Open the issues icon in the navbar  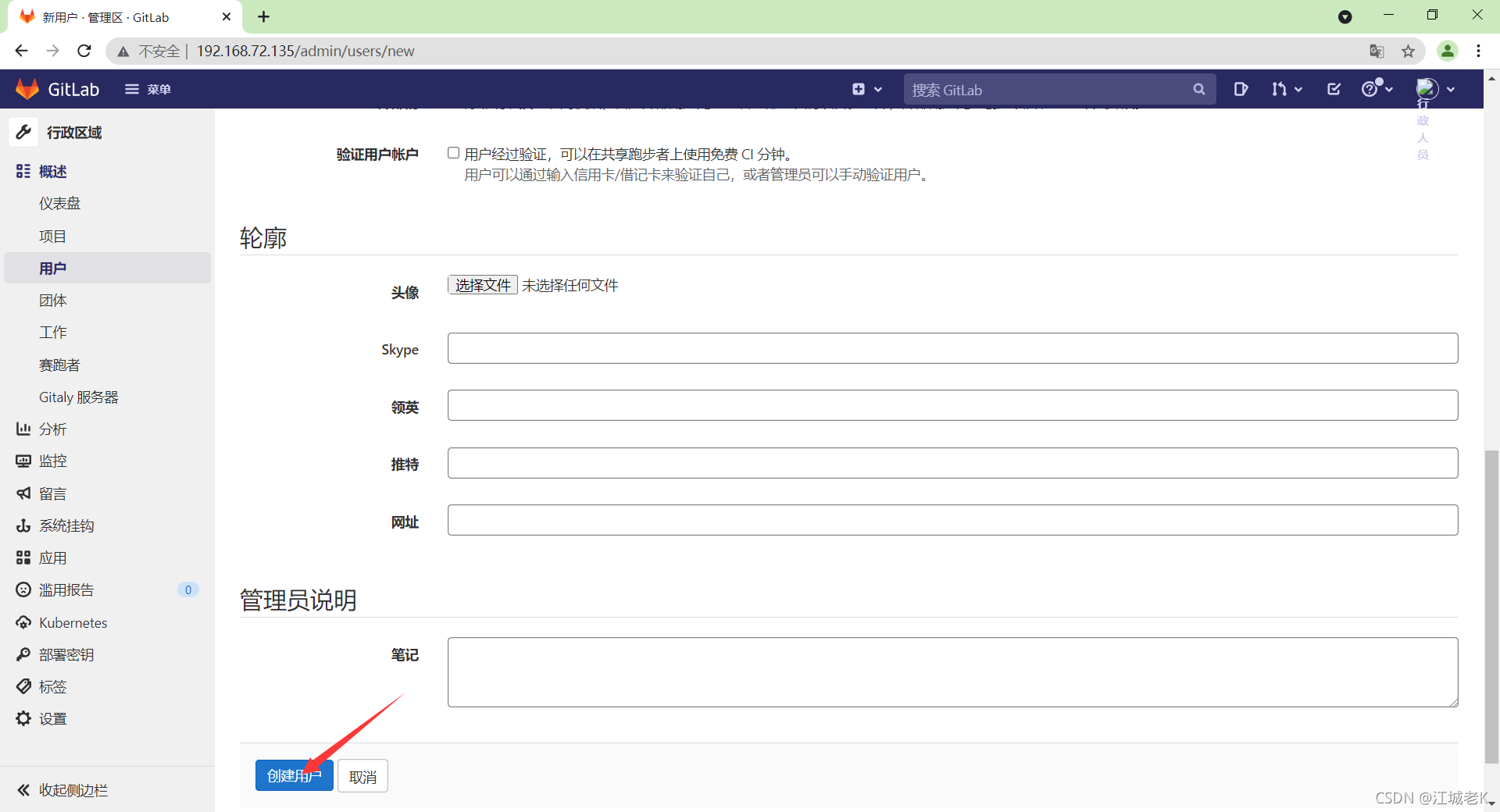(x=1241, y=89)
